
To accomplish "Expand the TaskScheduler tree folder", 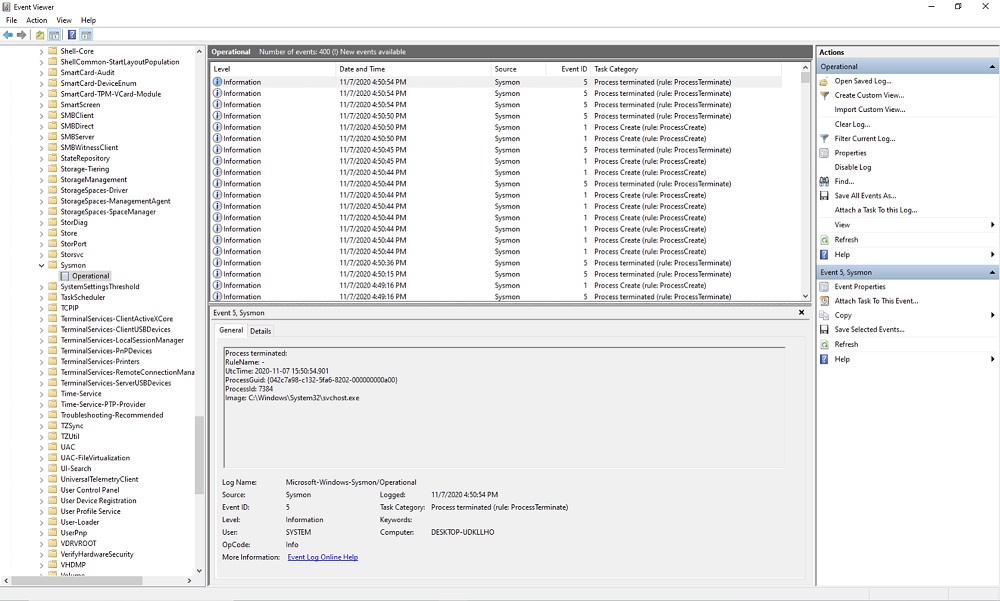I will point(41,297).
